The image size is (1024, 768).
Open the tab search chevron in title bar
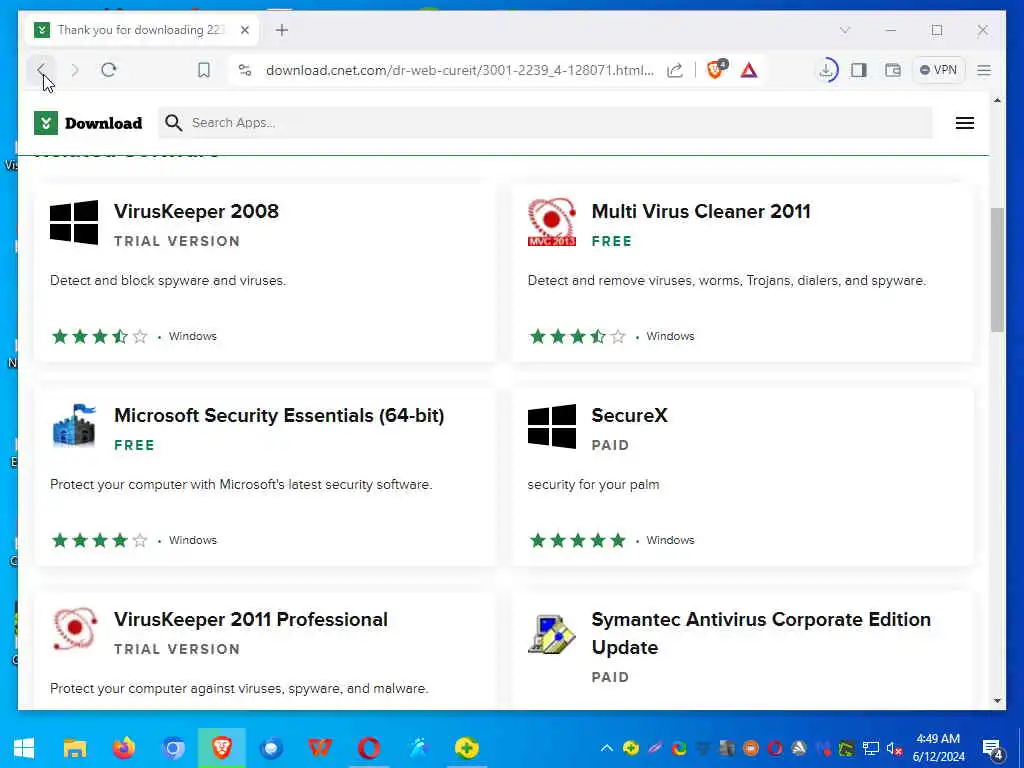click(x=845, y=30)
